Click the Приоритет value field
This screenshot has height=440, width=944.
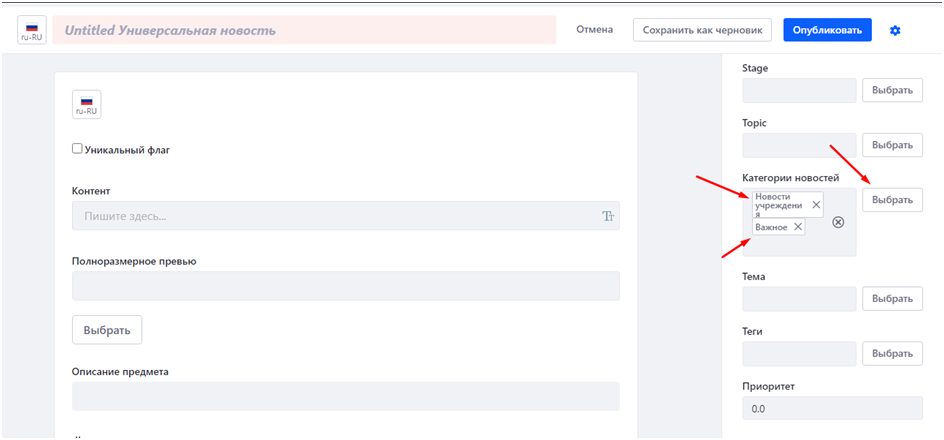pyautogui.click(x=831, y=408)
